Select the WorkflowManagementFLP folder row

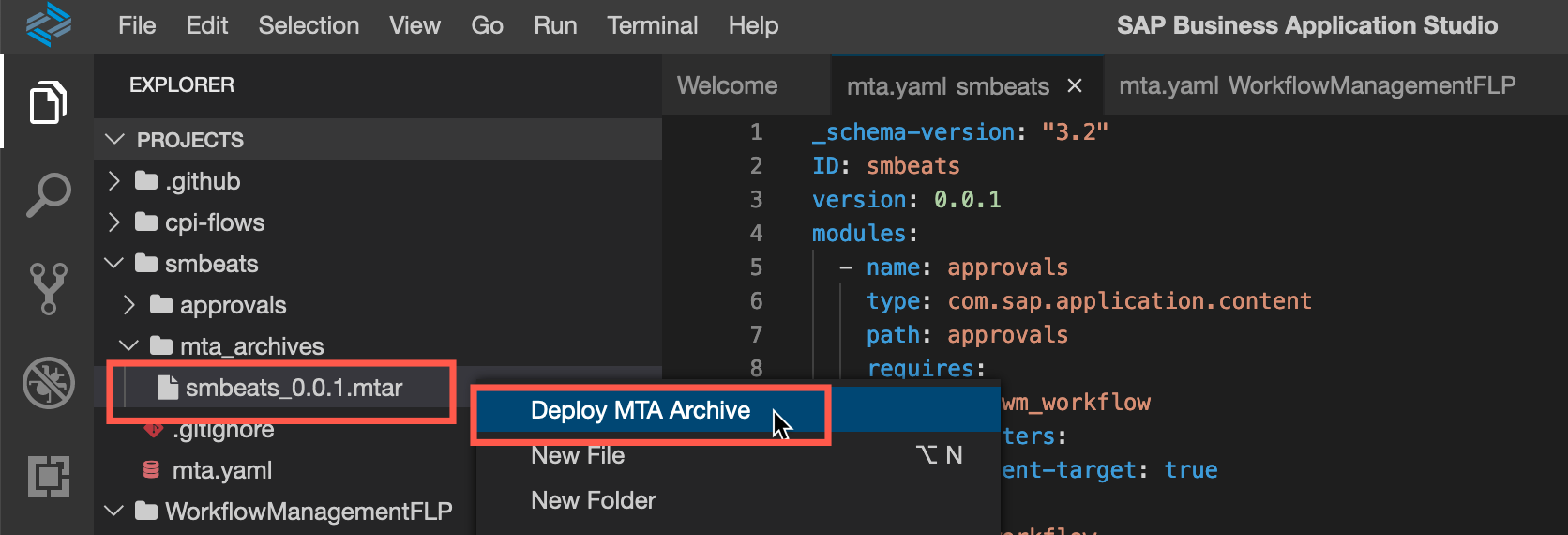pos(285,511)
